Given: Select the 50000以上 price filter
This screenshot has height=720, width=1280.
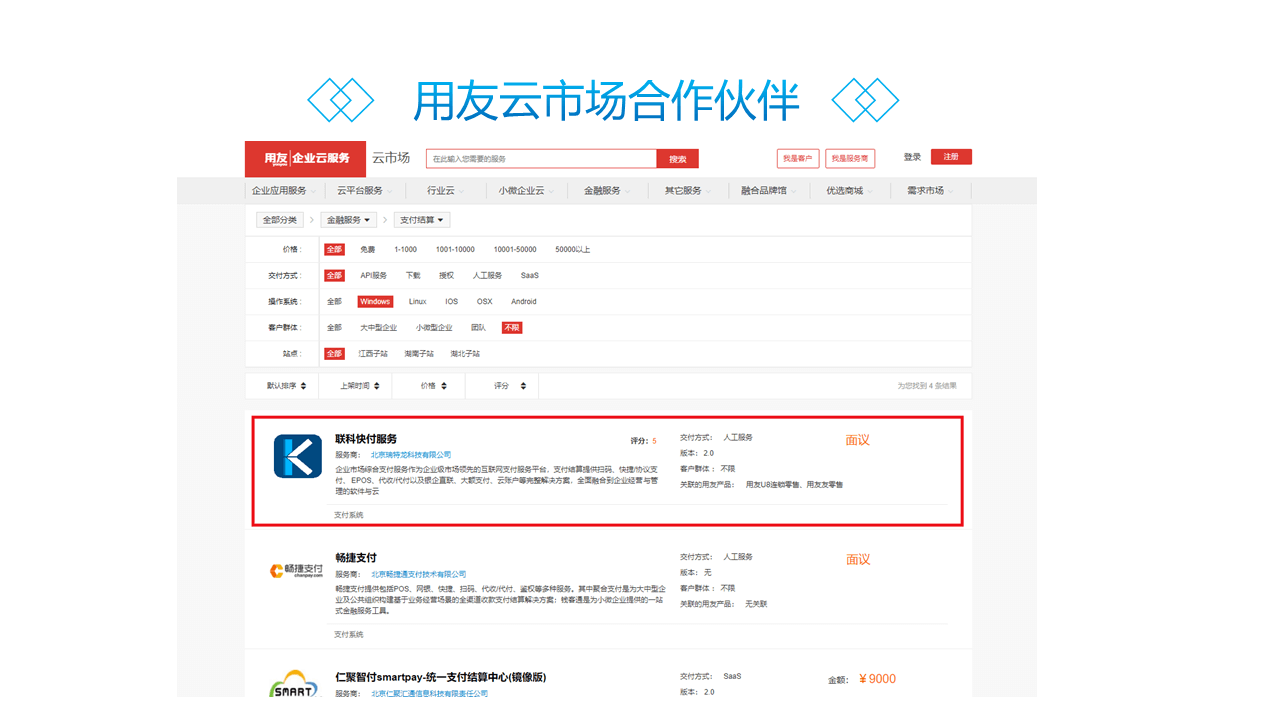Looking at the screenshot, I should 573,249.
